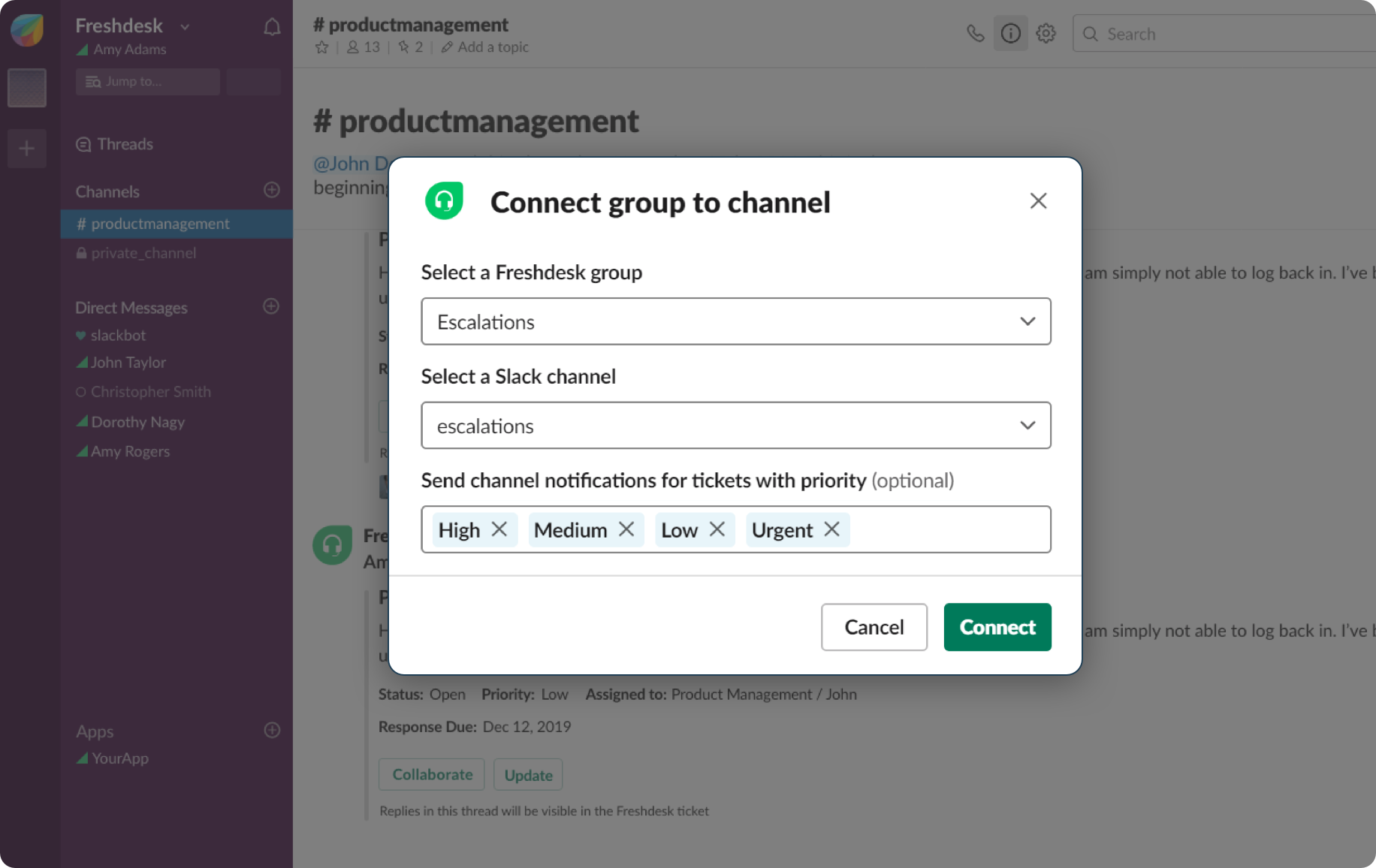
Task: Remove the High priority tag
Action: [499, 529]
